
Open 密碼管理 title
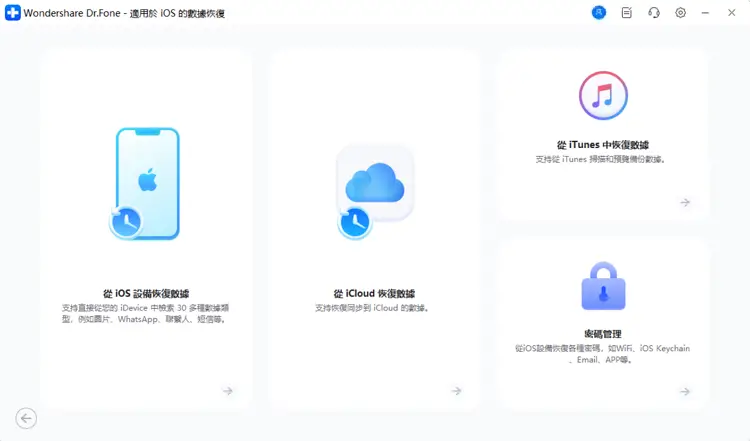[x=603, y=334]
